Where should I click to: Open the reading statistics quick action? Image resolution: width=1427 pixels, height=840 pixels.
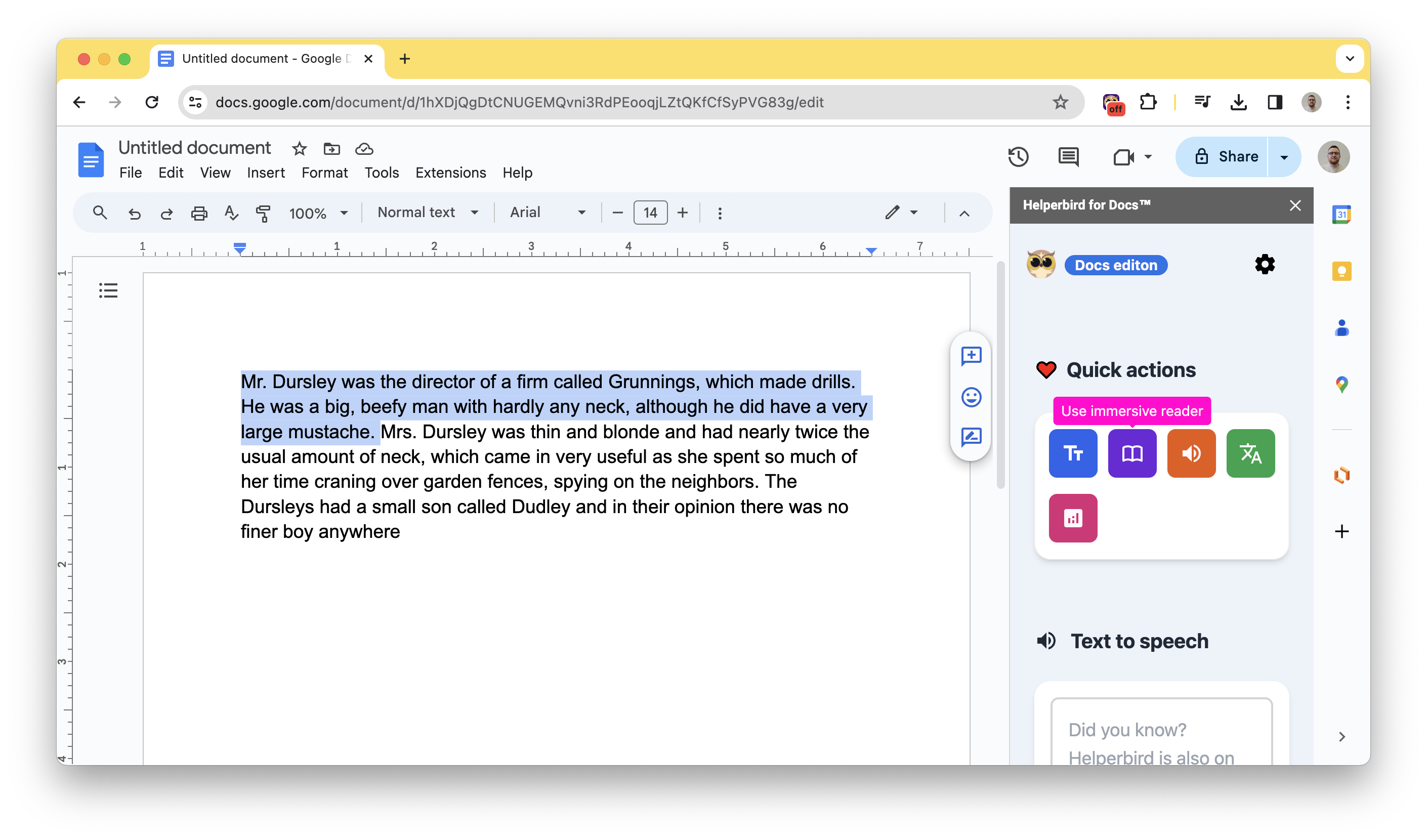click(1073, 518)
